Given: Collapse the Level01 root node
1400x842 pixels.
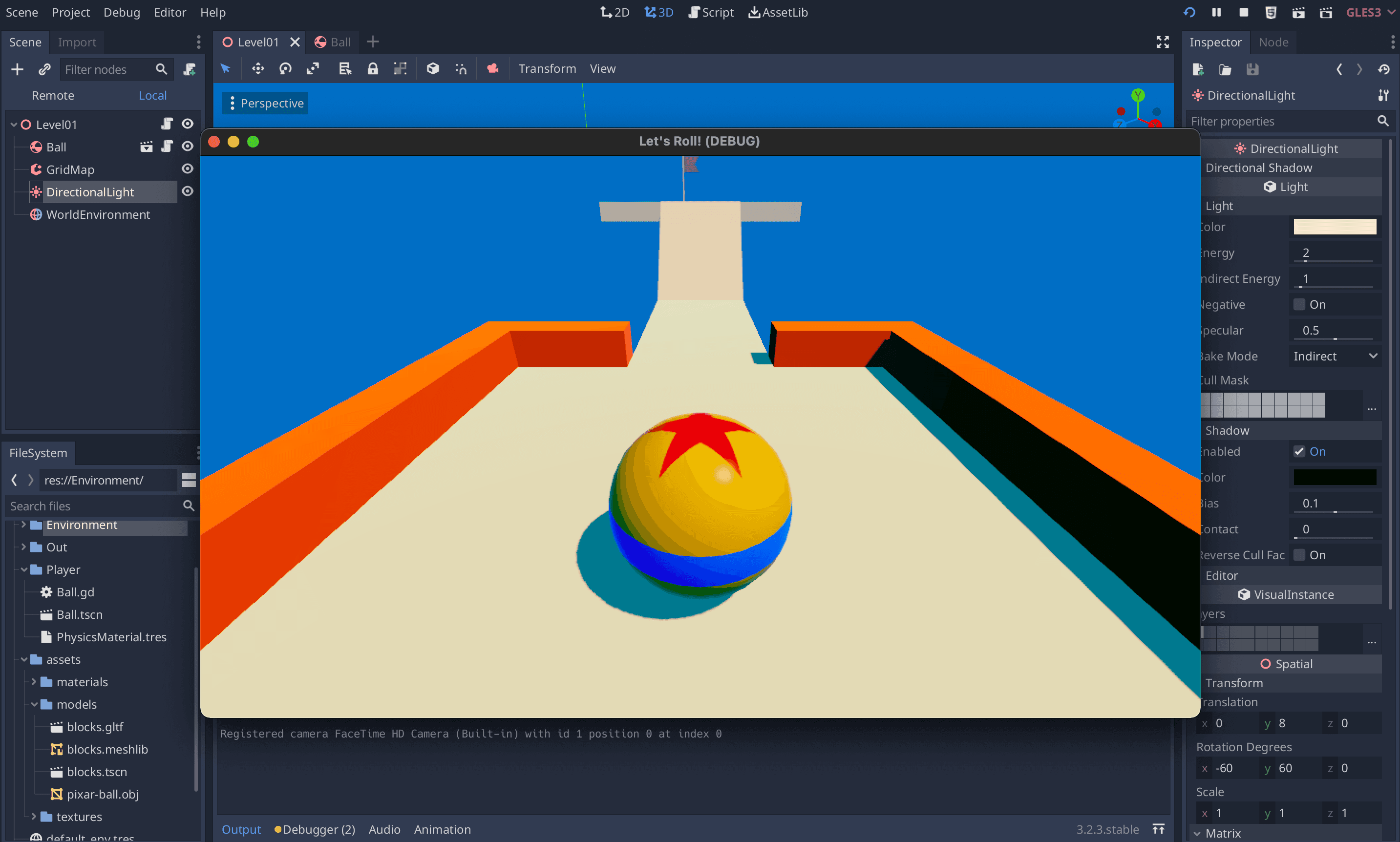Looking at the screenshot, I should 14,124.
